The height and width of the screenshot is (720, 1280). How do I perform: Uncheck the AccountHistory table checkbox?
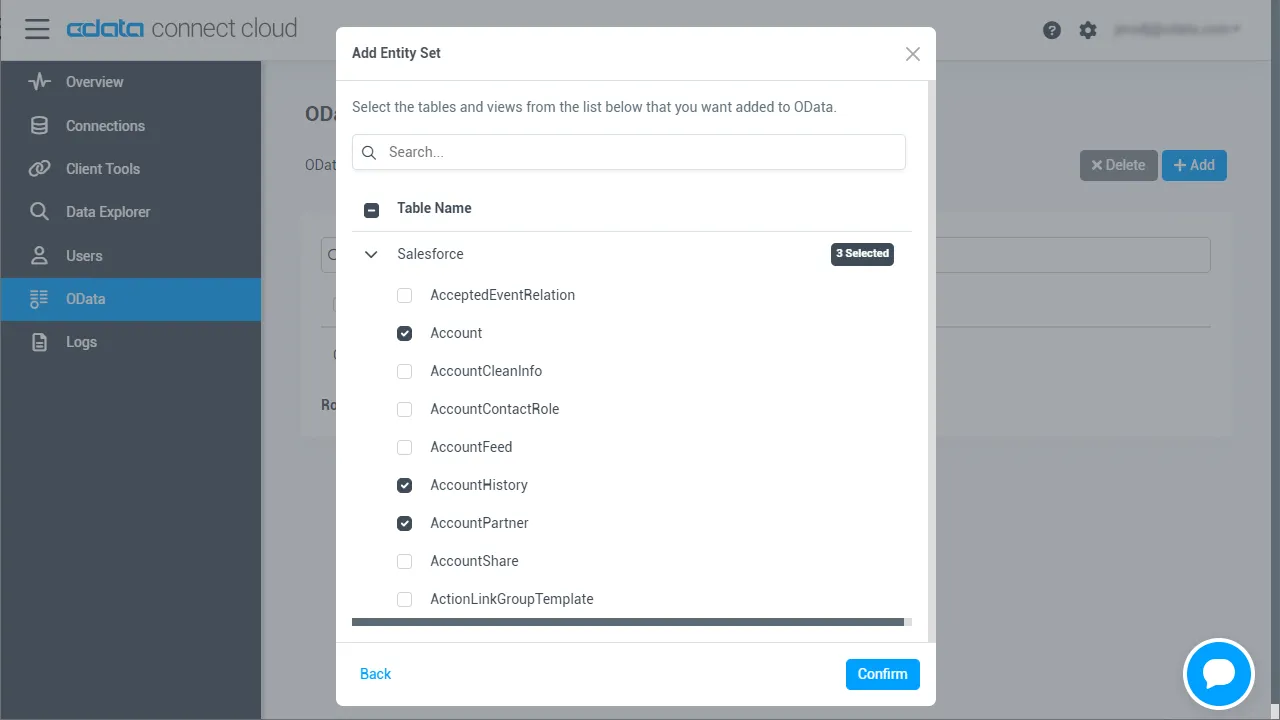pos(404,485)
